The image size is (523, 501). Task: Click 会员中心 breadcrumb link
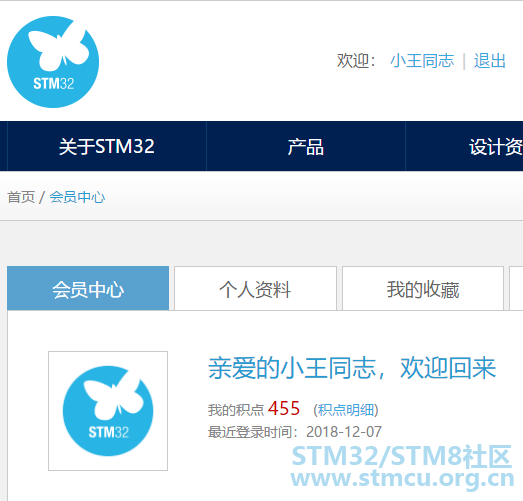[x=77, y=197]
